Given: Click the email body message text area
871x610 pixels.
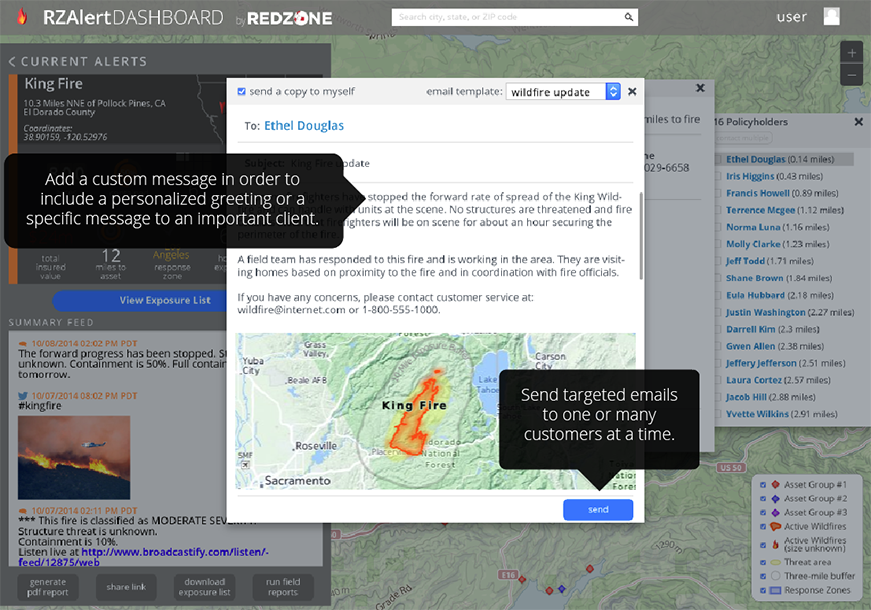Looking at the screenshot, I should [x=436, y=253].
